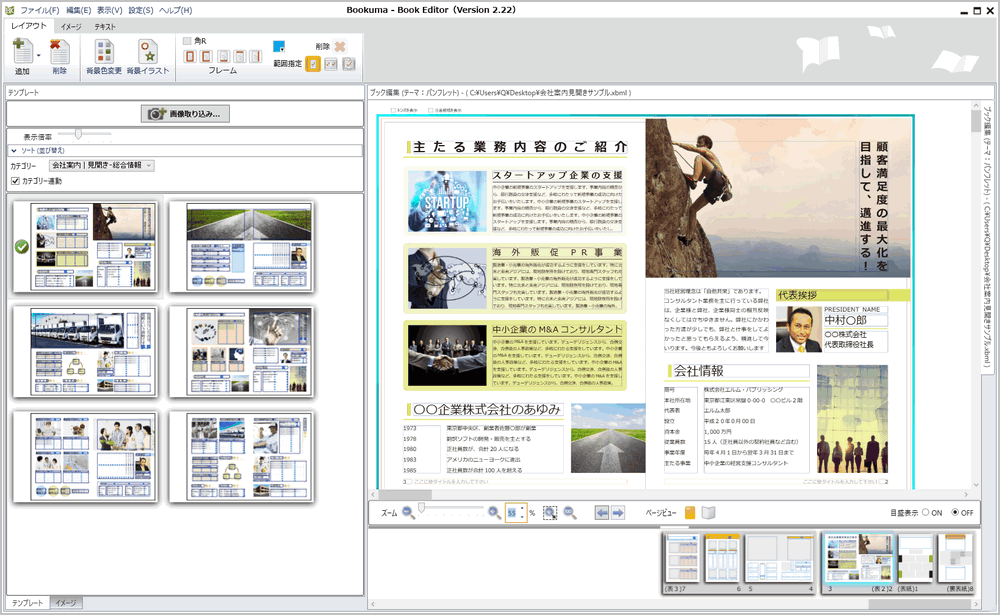Collapse the ソート (並び替え) section

[x=15, y=151]
